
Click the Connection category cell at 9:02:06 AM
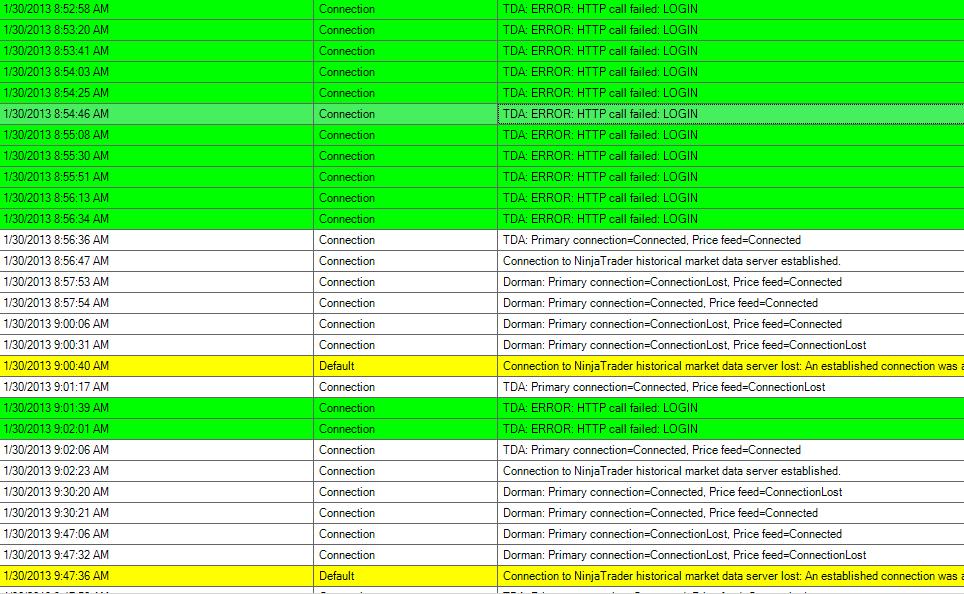pyautogui.click(x=405, y=449)
